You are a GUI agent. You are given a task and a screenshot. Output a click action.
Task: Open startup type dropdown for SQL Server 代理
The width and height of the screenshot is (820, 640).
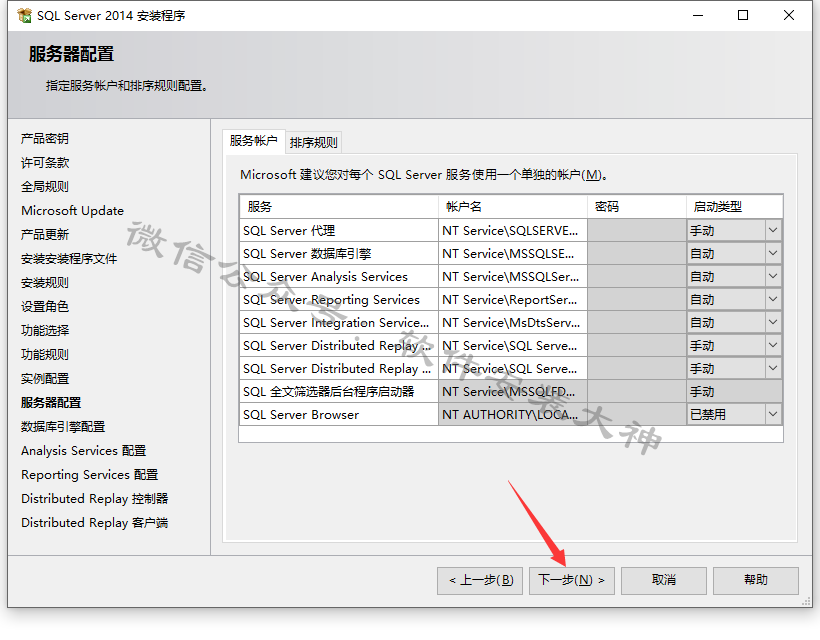point(773,230)
